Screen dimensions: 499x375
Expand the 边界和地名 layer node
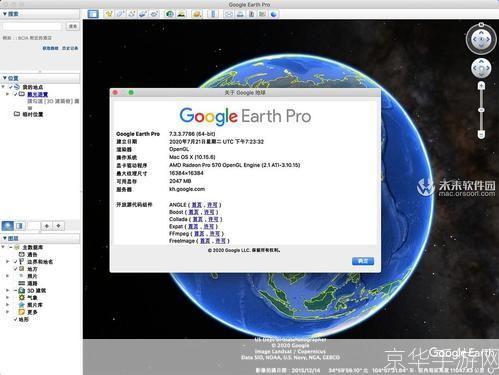point(8,262)
